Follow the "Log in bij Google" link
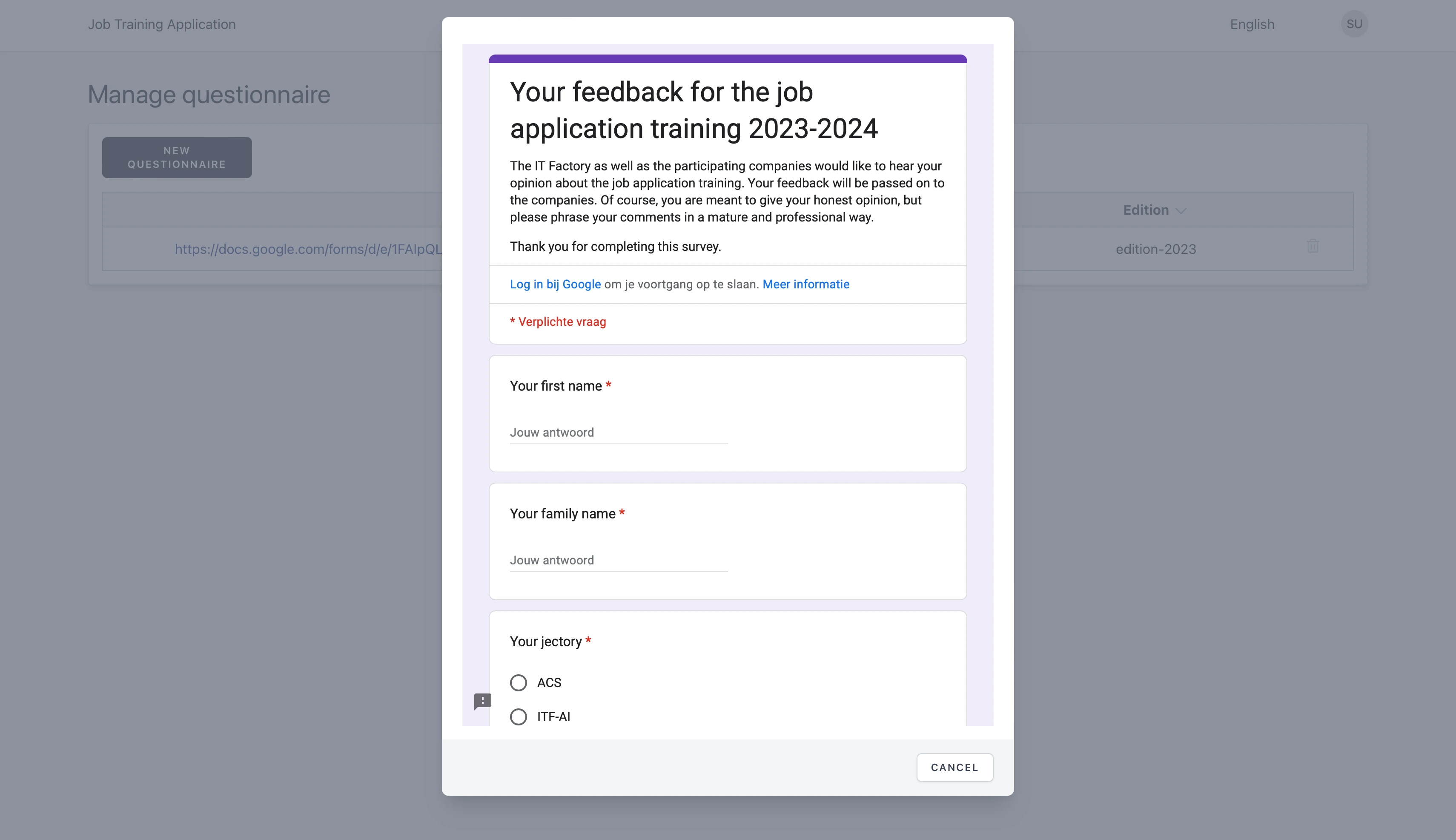Viewport: 1456px width, 840px height. click(x=555, y=284)
